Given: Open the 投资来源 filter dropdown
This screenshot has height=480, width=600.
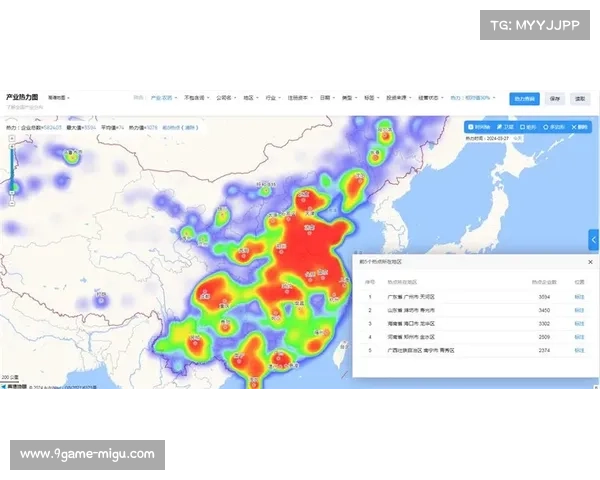Looking at the screenshot, I should [x=398, y=98].
